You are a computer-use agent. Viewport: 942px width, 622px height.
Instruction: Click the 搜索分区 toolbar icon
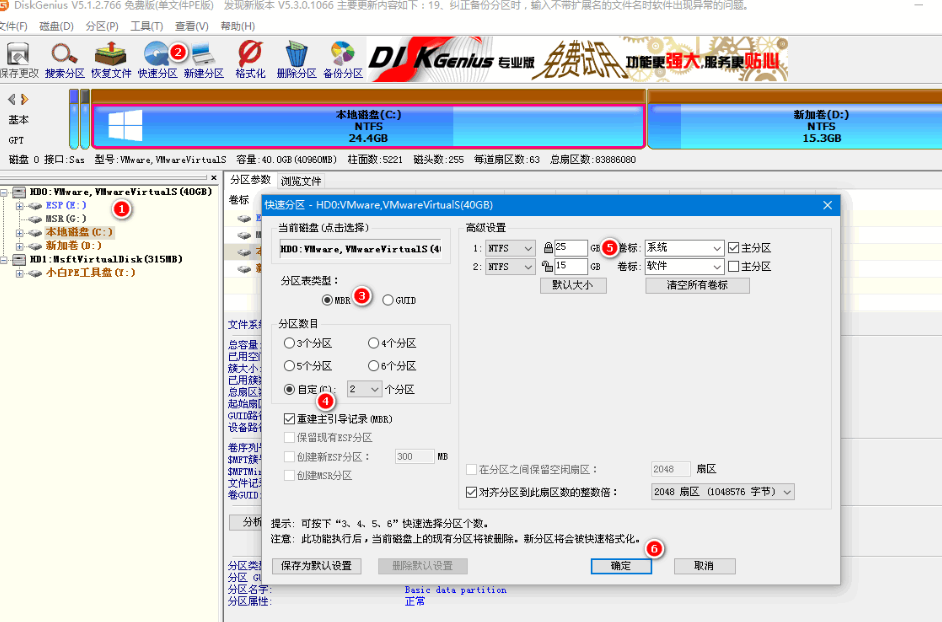point(63,55)
